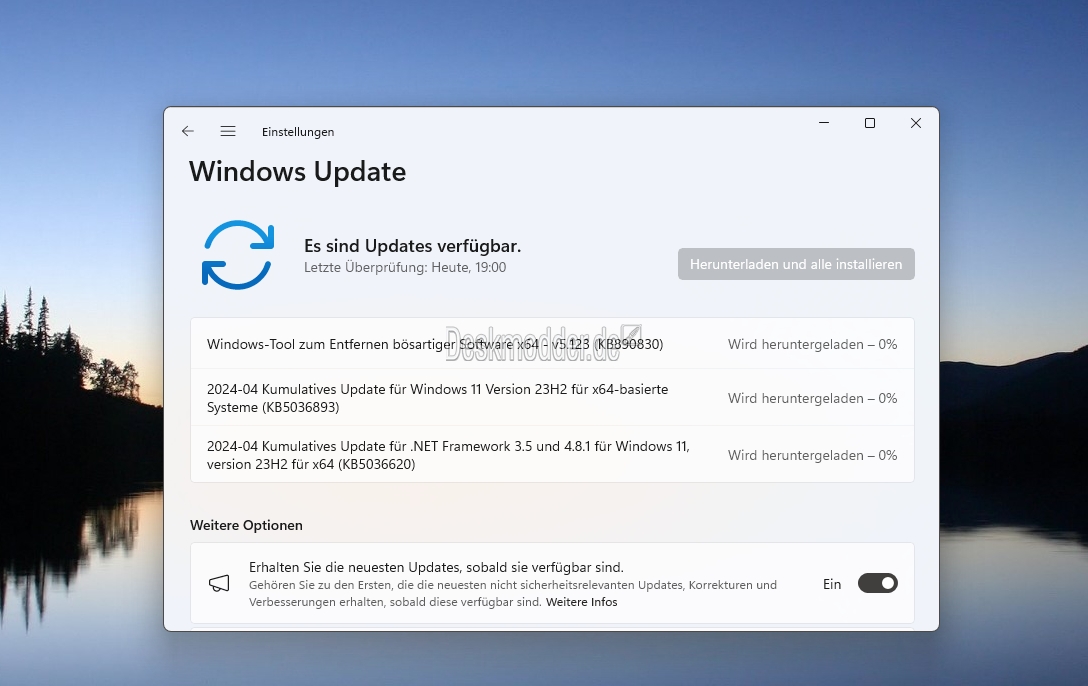Click 'Herunterladen und alle installieren' button
Image resolution: width=1088 pixels, height=686 pixels.
pos(796,264)
